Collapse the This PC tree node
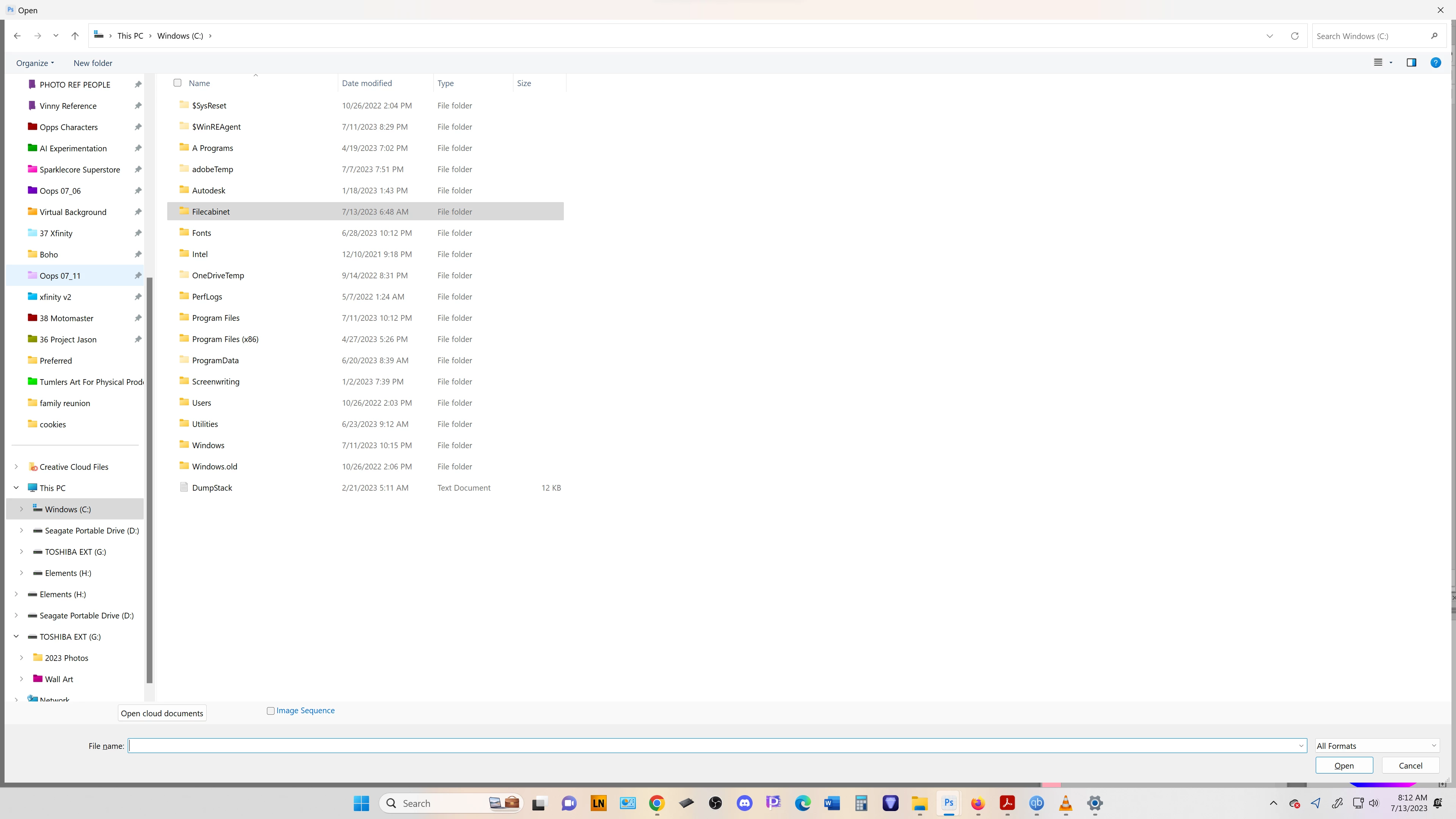The image size is (1456, 819). point(16,488)
